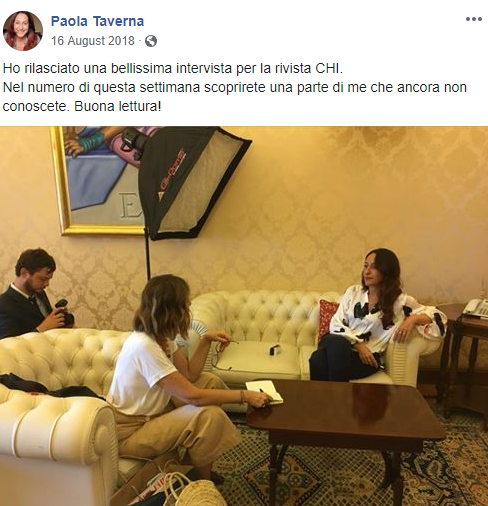Screen dimensions: 488x506
Task: Open the 16 August 2018 post timestamp
Action: tap(93, 41)
